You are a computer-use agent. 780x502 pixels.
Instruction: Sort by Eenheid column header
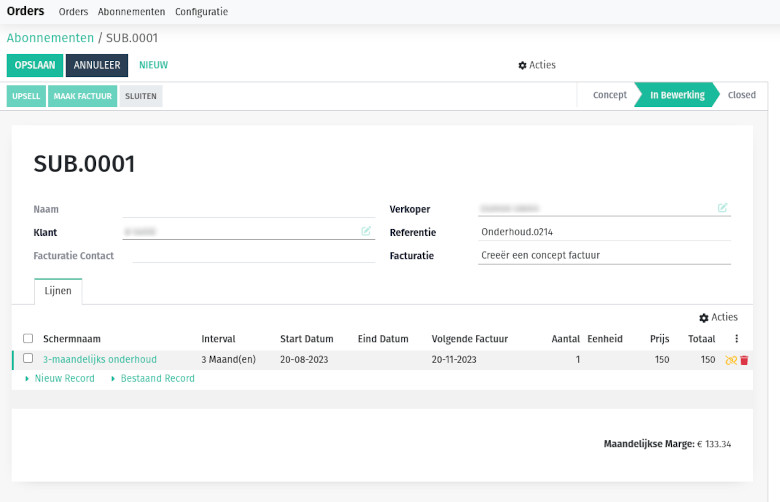click(605, 339)
